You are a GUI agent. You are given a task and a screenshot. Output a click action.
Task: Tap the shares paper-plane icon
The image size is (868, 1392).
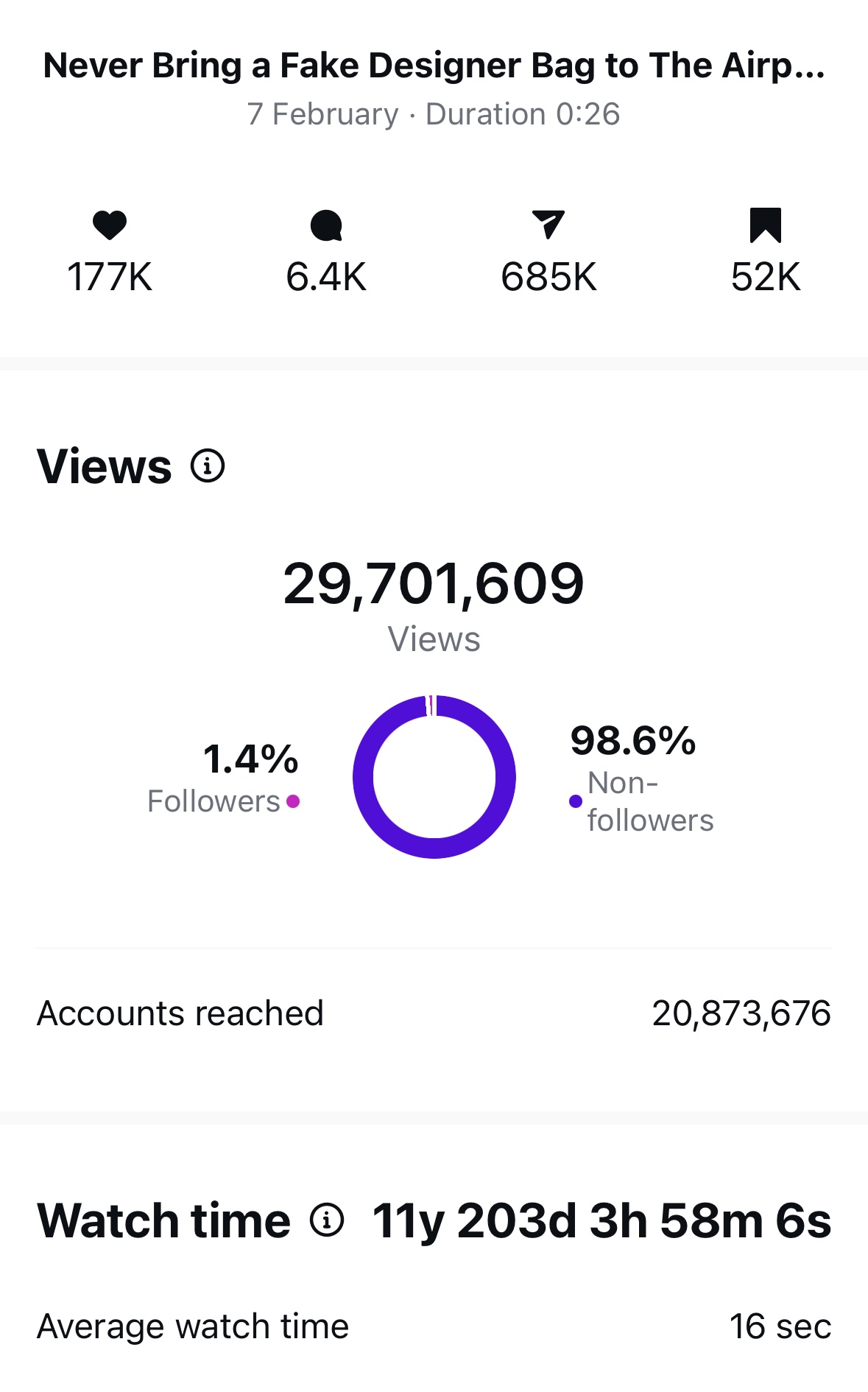[548, 224]
